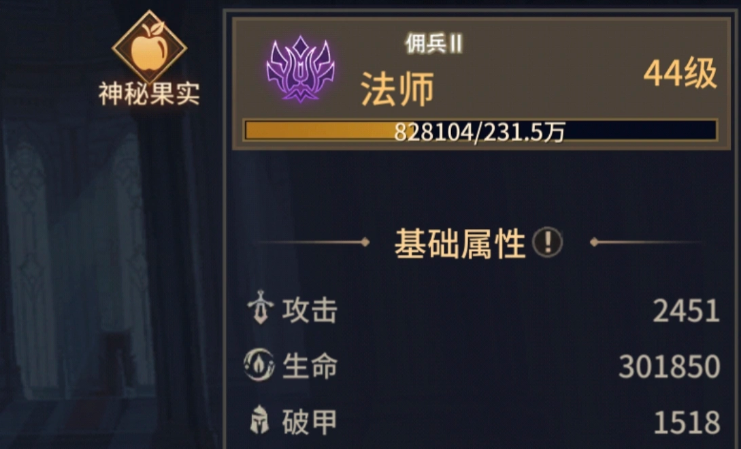The width and height of the screenshot is (741, 449).
Task: Click the life value 301850
Action: coord(669,367)
